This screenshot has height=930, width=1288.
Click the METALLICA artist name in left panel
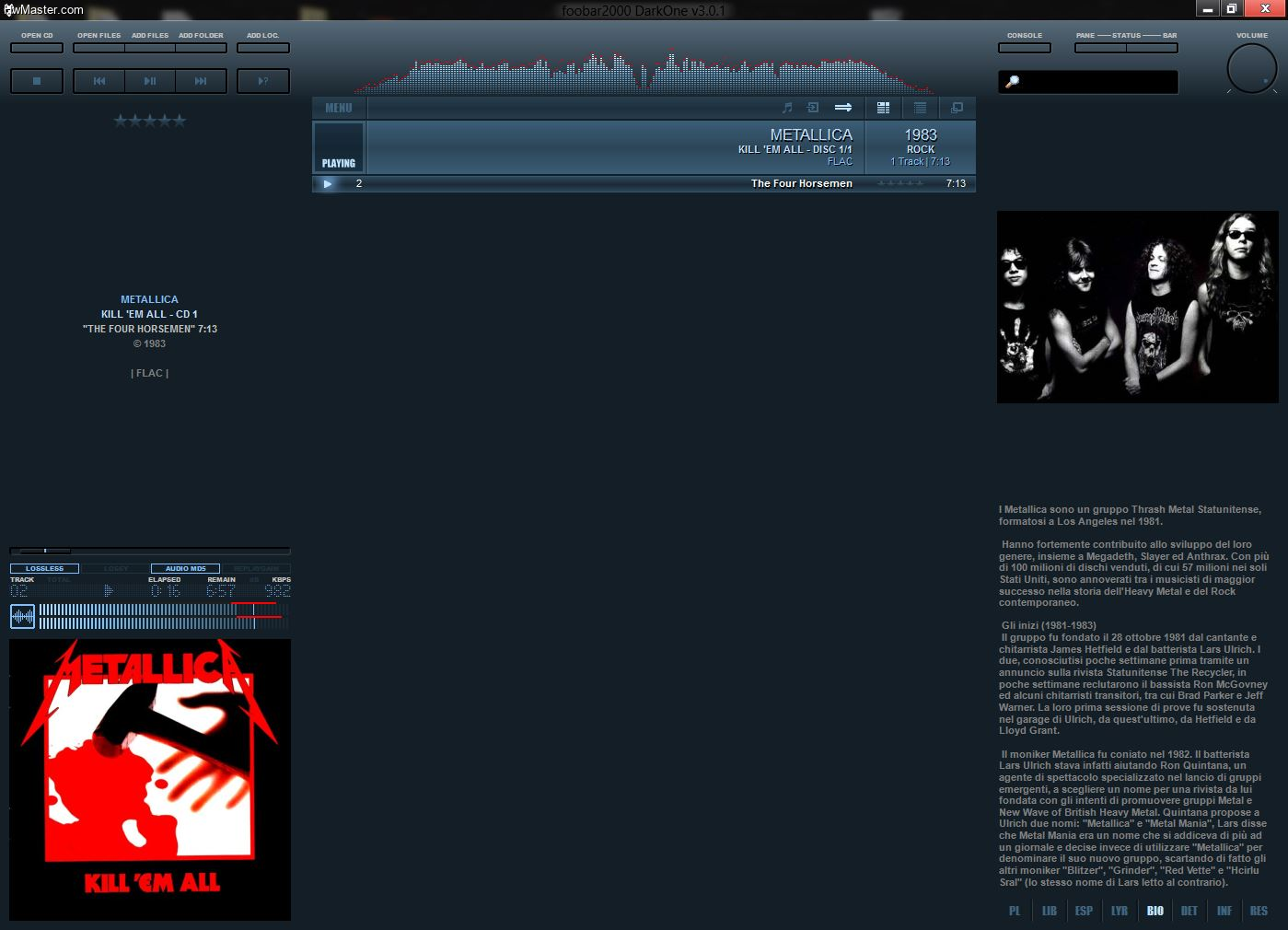point(149,299)
